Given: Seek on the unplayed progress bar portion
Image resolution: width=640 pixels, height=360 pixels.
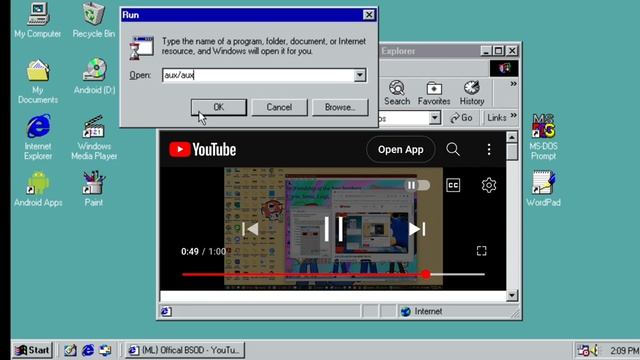Looking at the screenshot, I should pos(458,274).
